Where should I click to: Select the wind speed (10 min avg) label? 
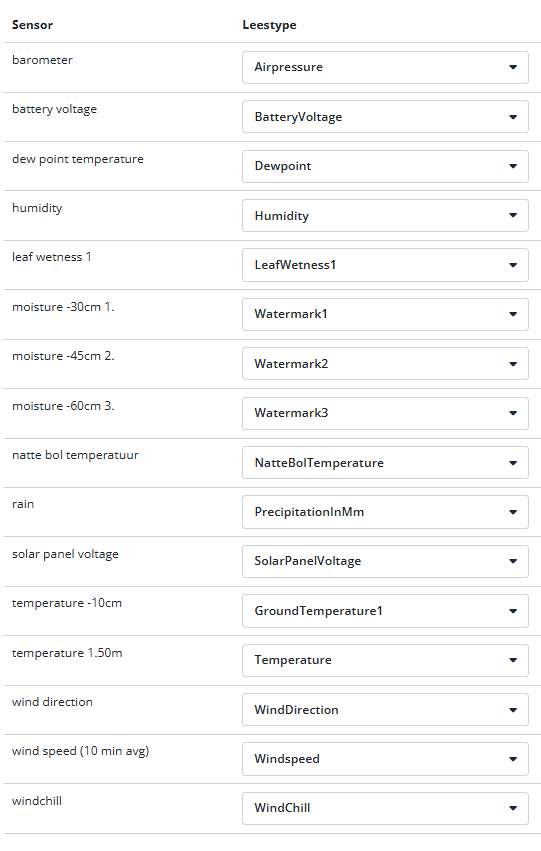(80, 751)
